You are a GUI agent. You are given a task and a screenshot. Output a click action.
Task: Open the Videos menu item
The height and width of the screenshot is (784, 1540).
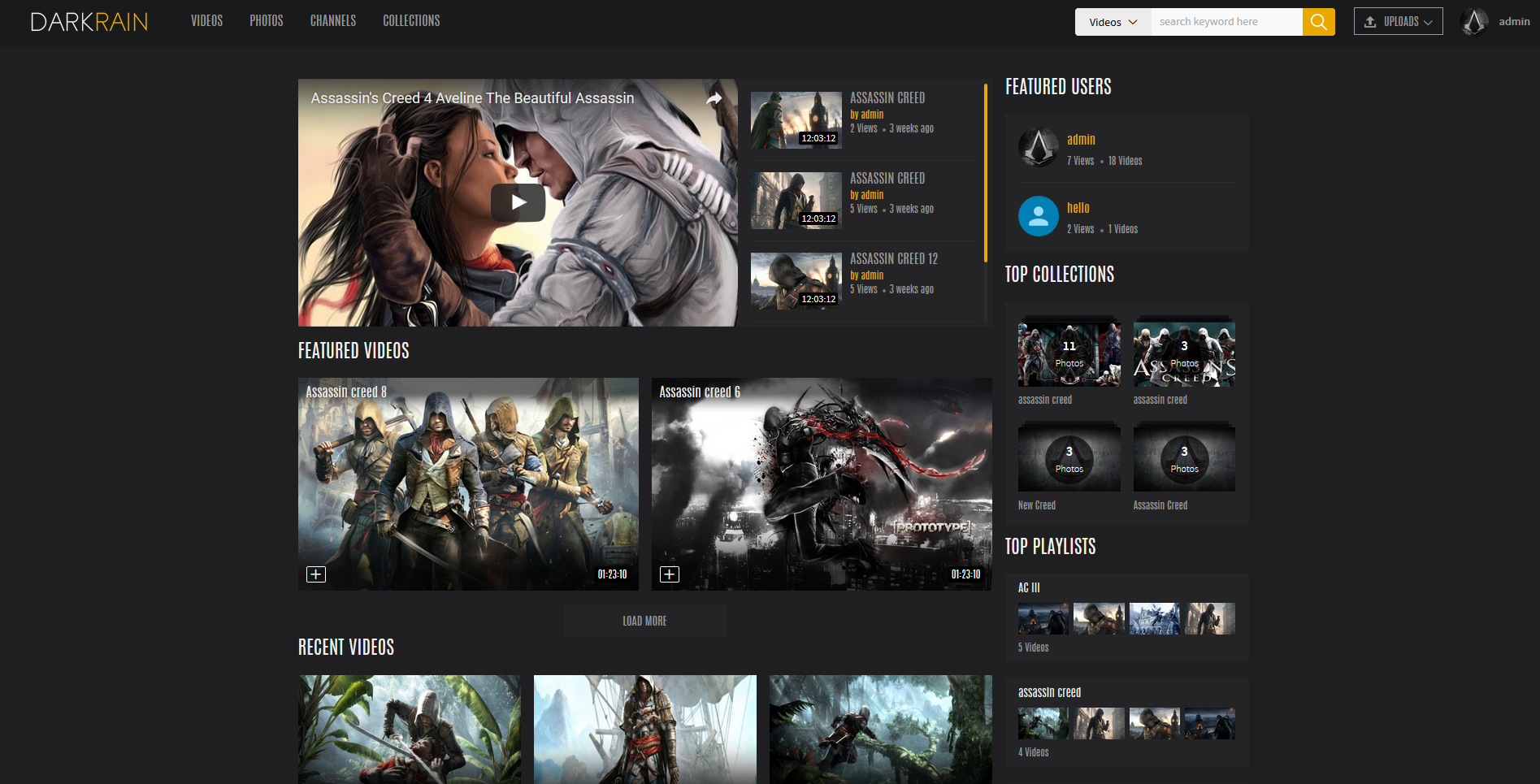[206, 21]
